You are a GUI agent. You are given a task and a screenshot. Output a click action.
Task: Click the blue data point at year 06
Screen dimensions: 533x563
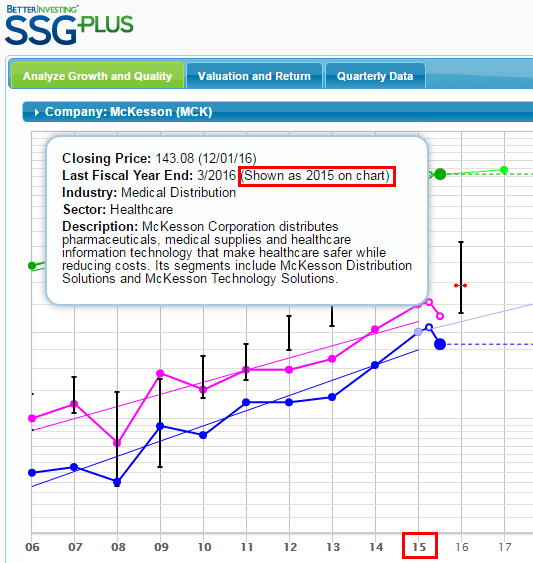click(x=32, y=473)
